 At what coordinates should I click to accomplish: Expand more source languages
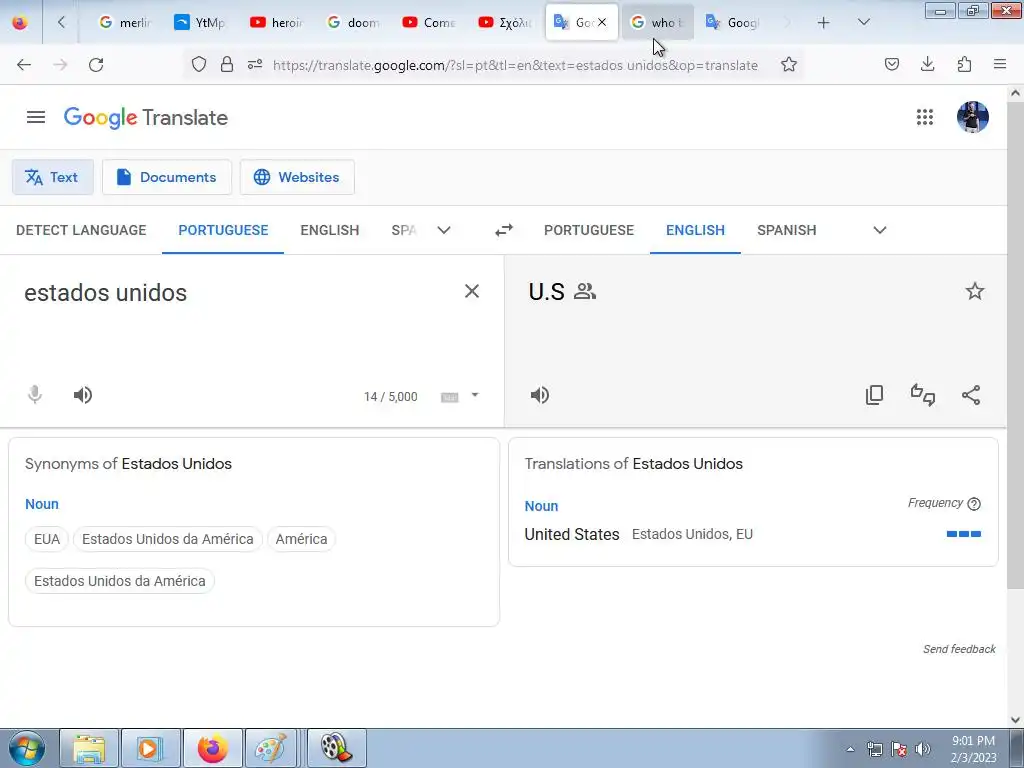(443, 230)
